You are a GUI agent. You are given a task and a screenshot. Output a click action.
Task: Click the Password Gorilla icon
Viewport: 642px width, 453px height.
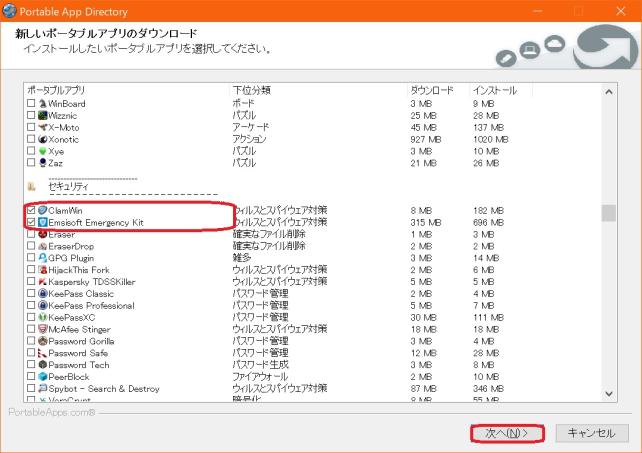pos(43,341)
